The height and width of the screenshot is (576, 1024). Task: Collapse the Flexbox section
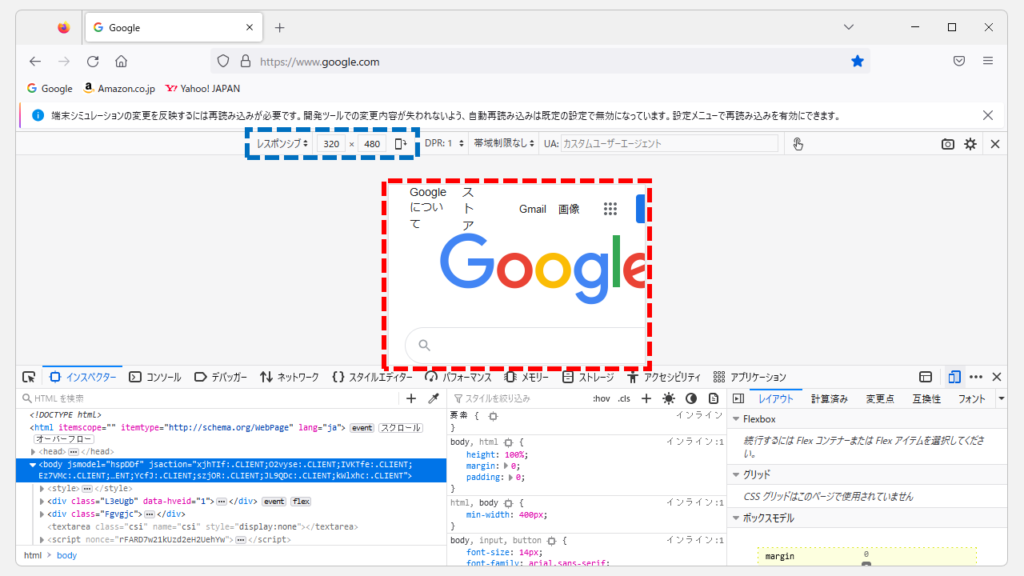coord(736,419)
